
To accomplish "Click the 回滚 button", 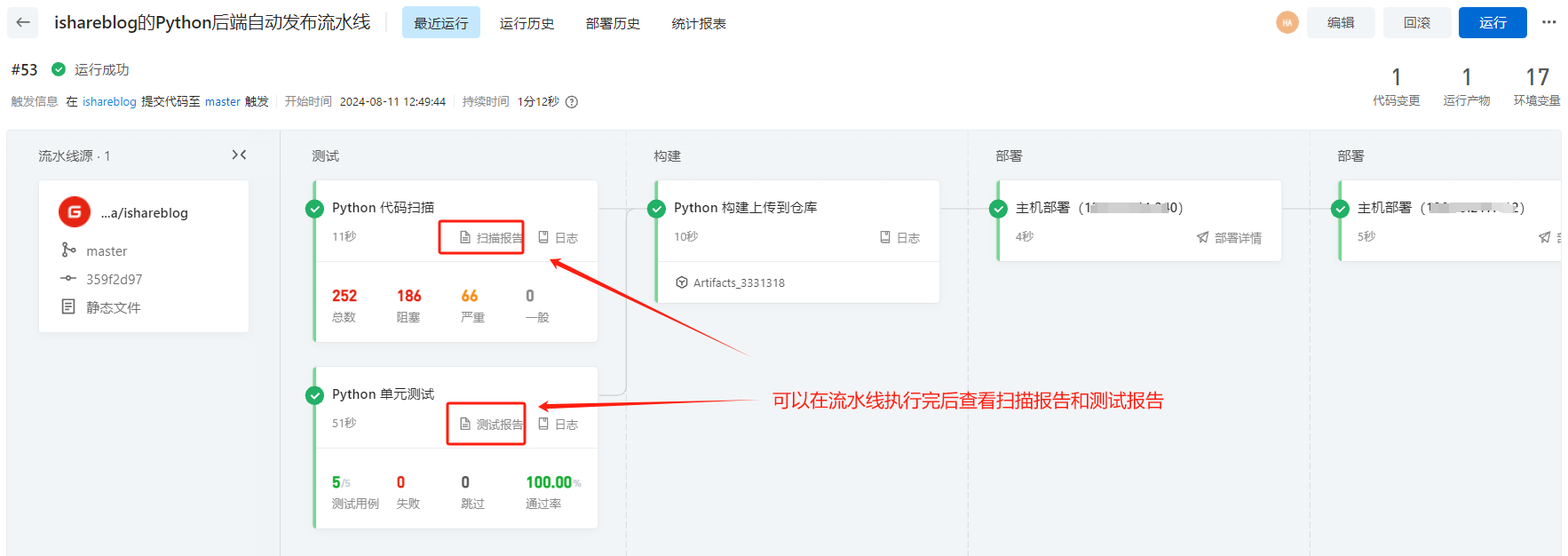I will (1417, 22).
